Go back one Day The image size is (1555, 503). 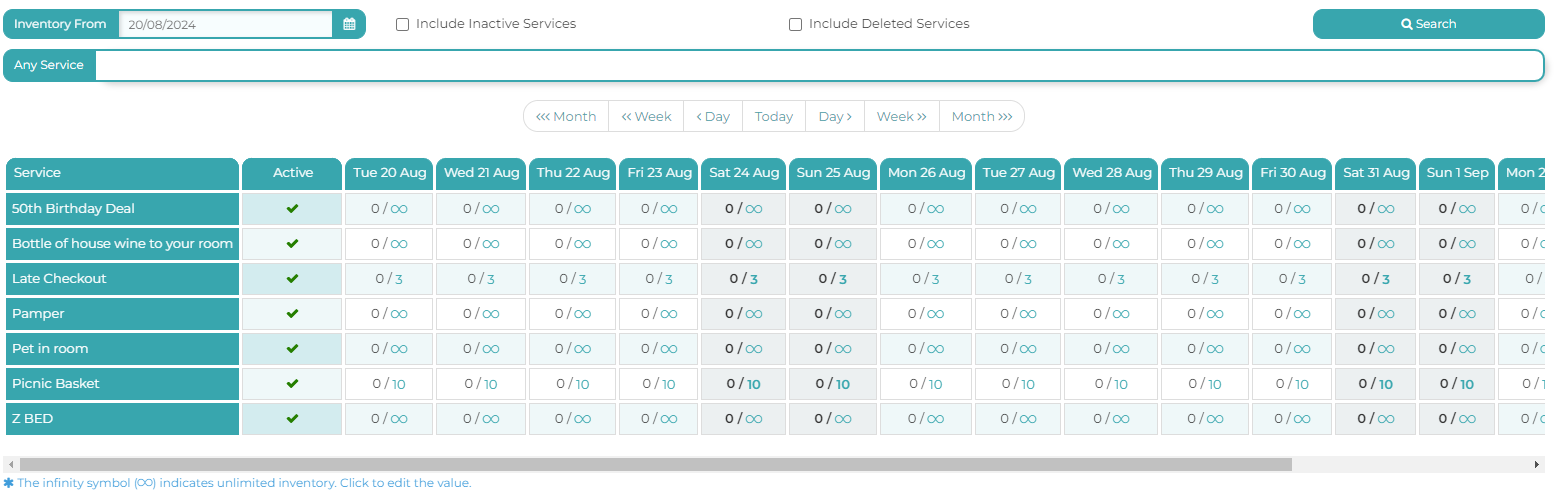point(713,116)
